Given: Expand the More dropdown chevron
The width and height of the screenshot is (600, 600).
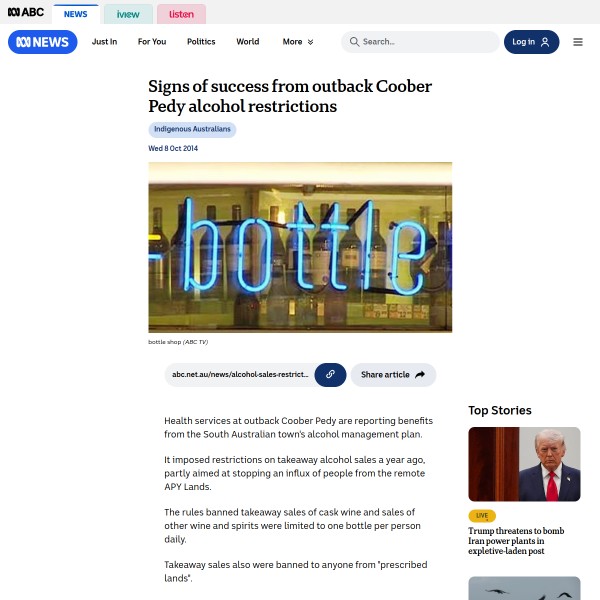Looking at the screenshot, I should click(x=310, y=42).
